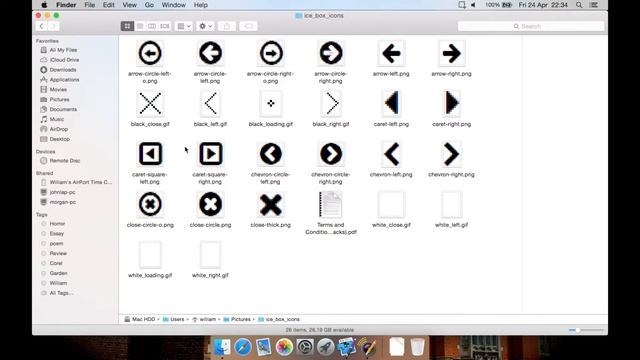The height and width of the screenshot is (360, 640).
Task: Select the arrow-circle-right-o.png file icon
Action: tap(271, 53)
